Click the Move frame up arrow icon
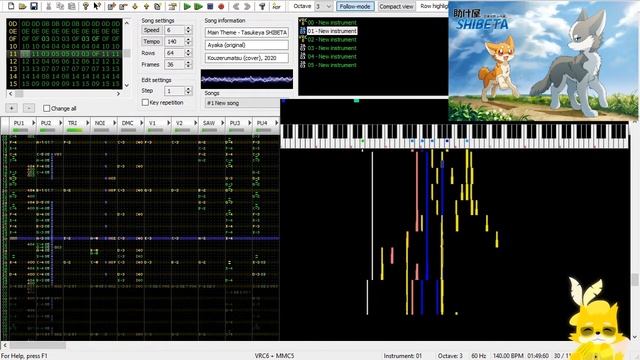This screenshot has height=360, width=640. [x=146, y=6]
